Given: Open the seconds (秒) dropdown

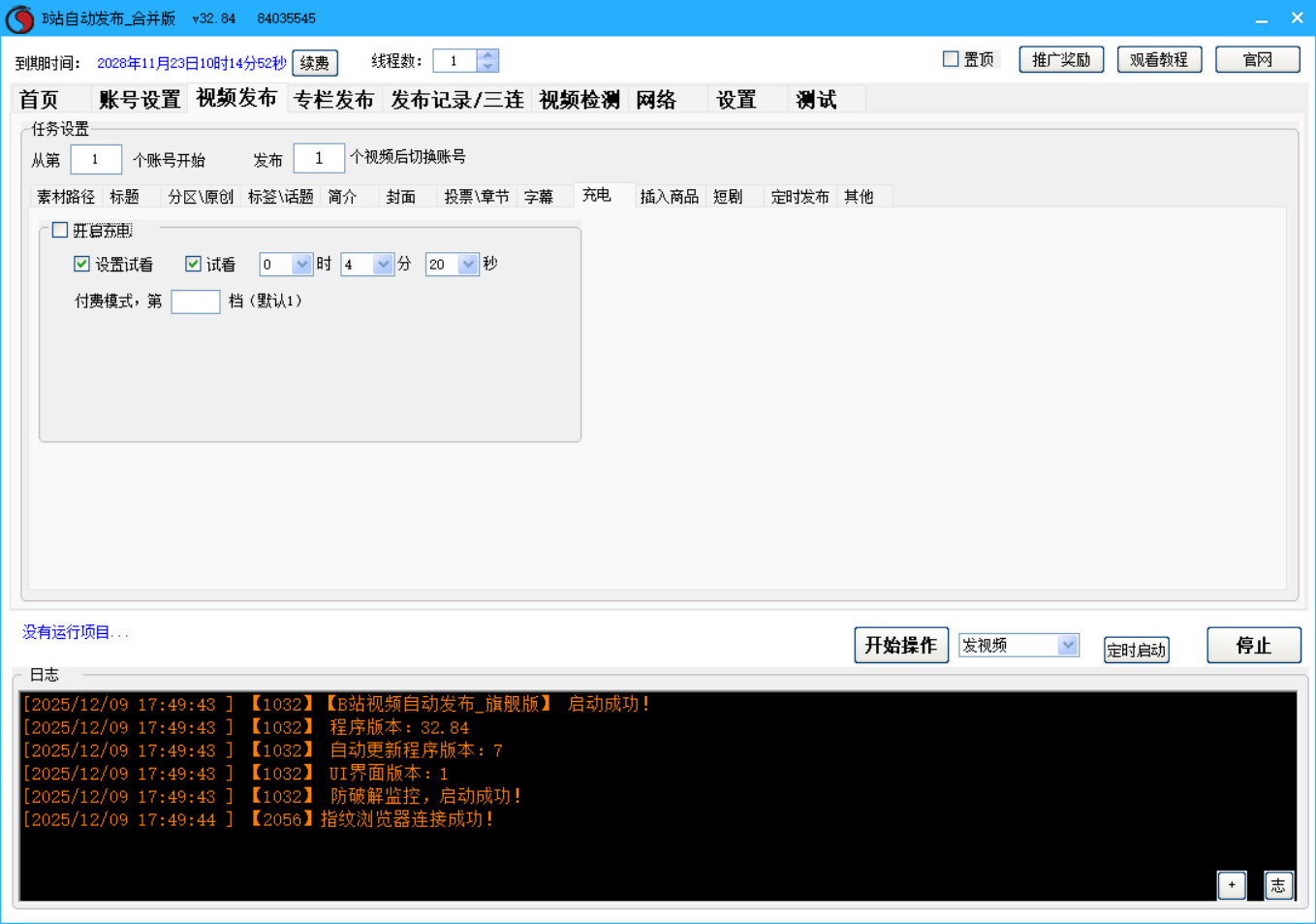Looking at the screenshot, I should click(468, 264).
